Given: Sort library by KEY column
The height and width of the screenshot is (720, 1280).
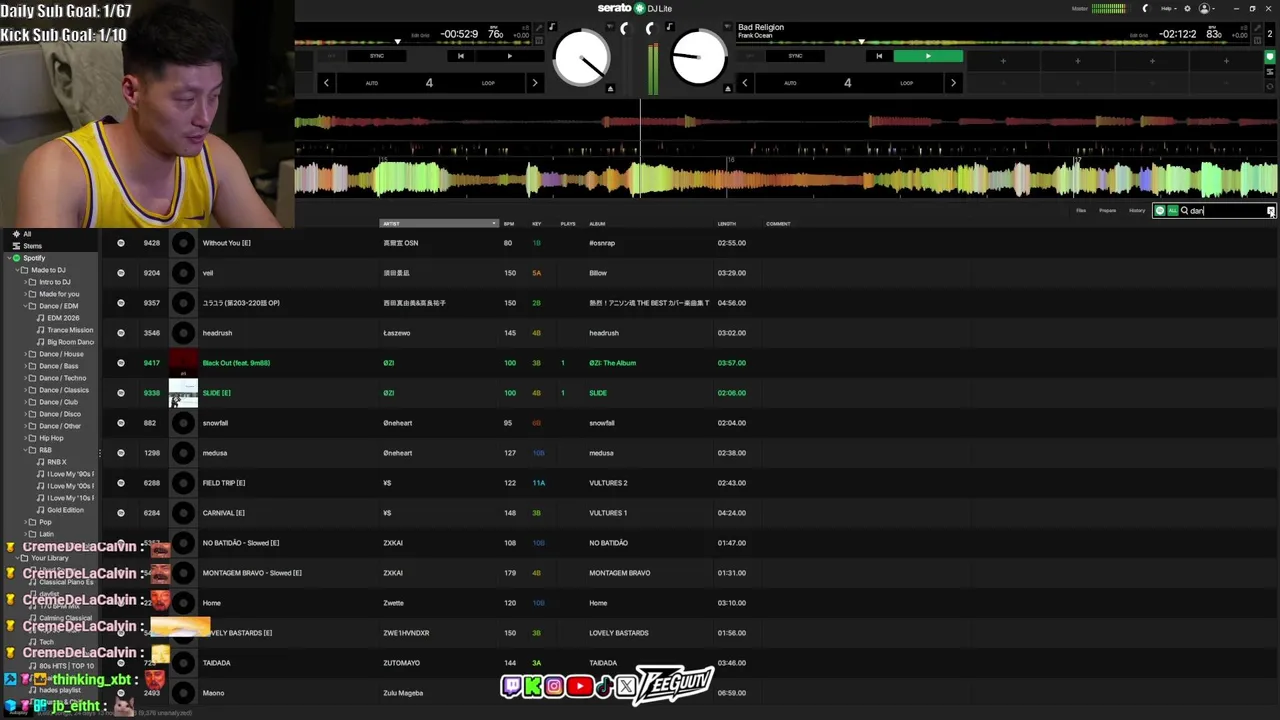Looking at the screenshot, I should [x=537, y=223].
